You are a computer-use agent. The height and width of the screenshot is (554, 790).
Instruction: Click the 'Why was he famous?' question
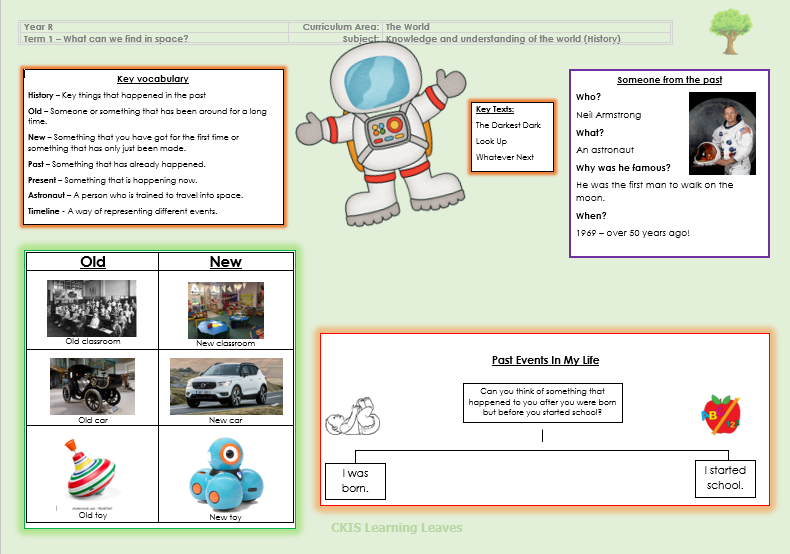[x=623, y=167]
